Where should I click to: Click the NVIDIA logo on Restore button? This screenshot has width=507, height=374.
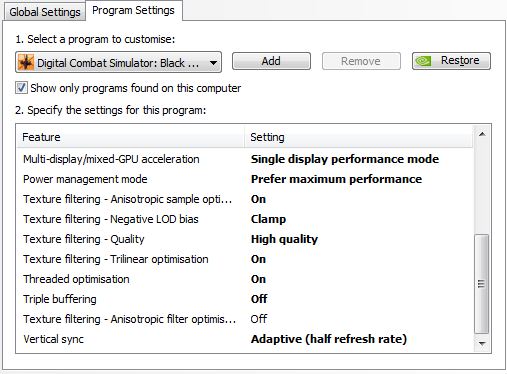(423, 61)
